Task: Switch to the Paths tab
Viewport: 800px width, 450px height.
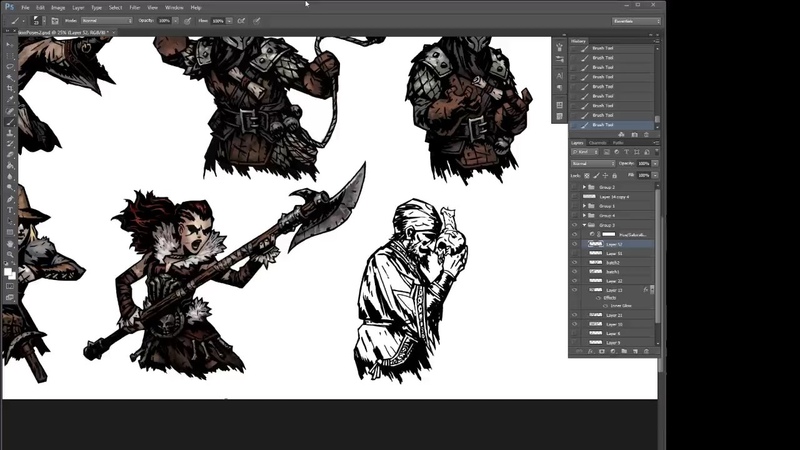Action: pyautogui.click(x=618, y=142)
